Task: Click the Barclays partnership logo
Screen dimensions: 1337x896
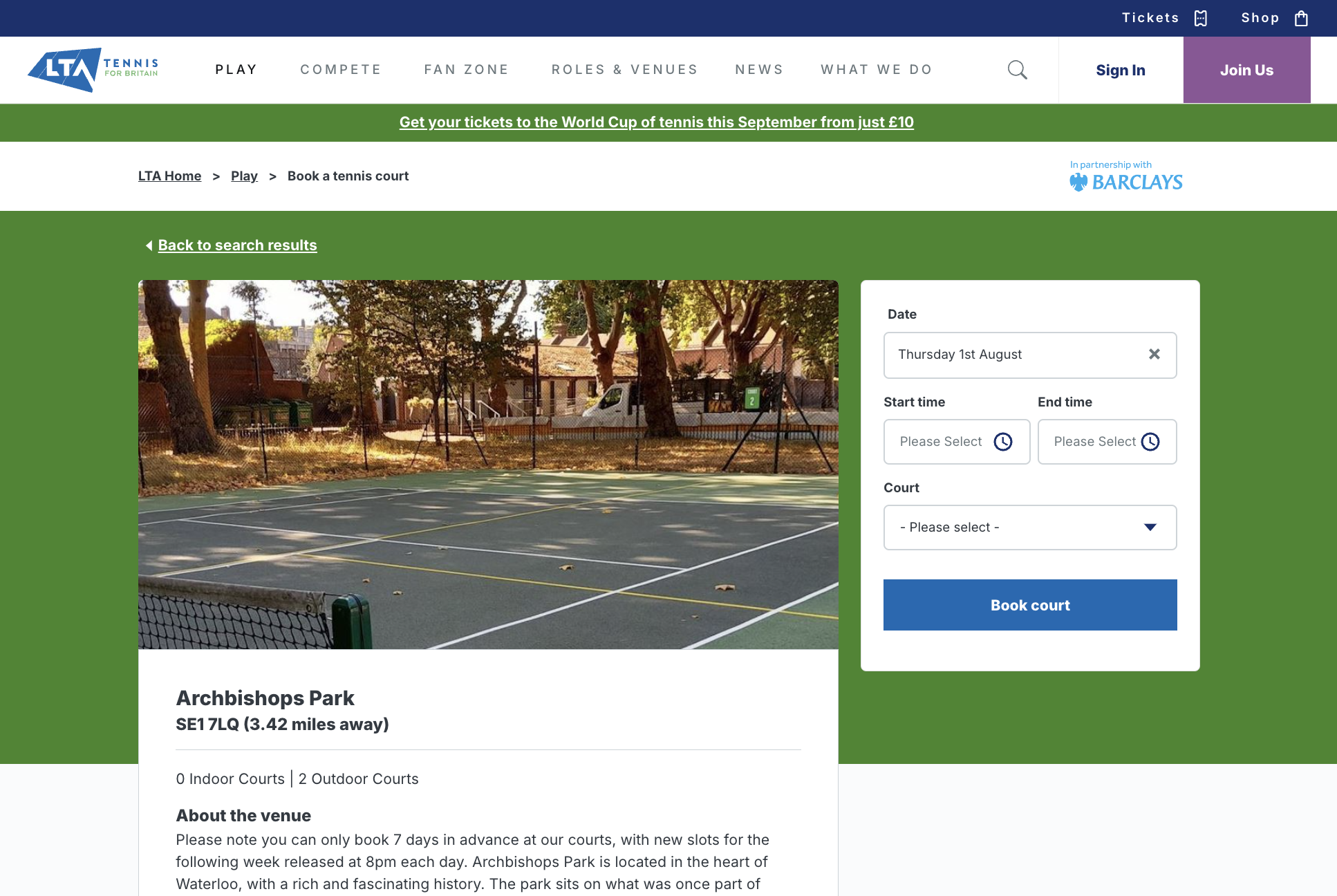Action: click(1126, 176)
